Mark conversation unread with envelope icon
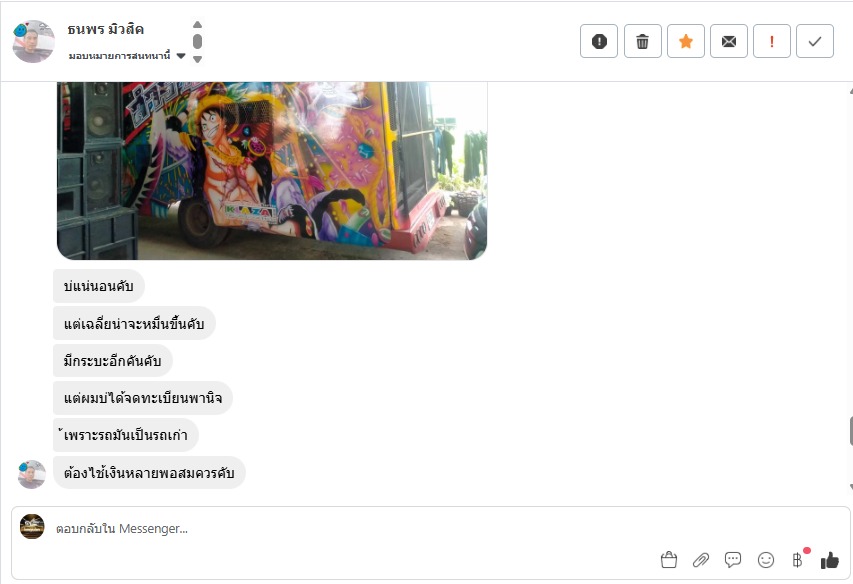Image resolution: width=853 pixels, height=584 pixels. [728, 41]
